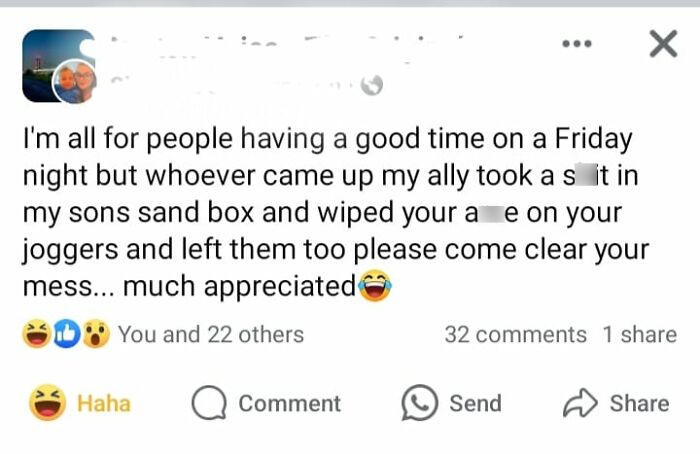Screen dimensions: 700x454
Task: Click the Haha face in the reaction summary
Action: coord(37,334)
